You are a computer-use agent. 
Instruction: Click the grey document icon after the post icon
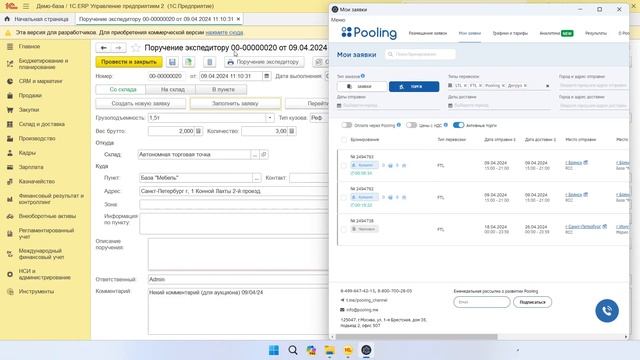point(209,62)
